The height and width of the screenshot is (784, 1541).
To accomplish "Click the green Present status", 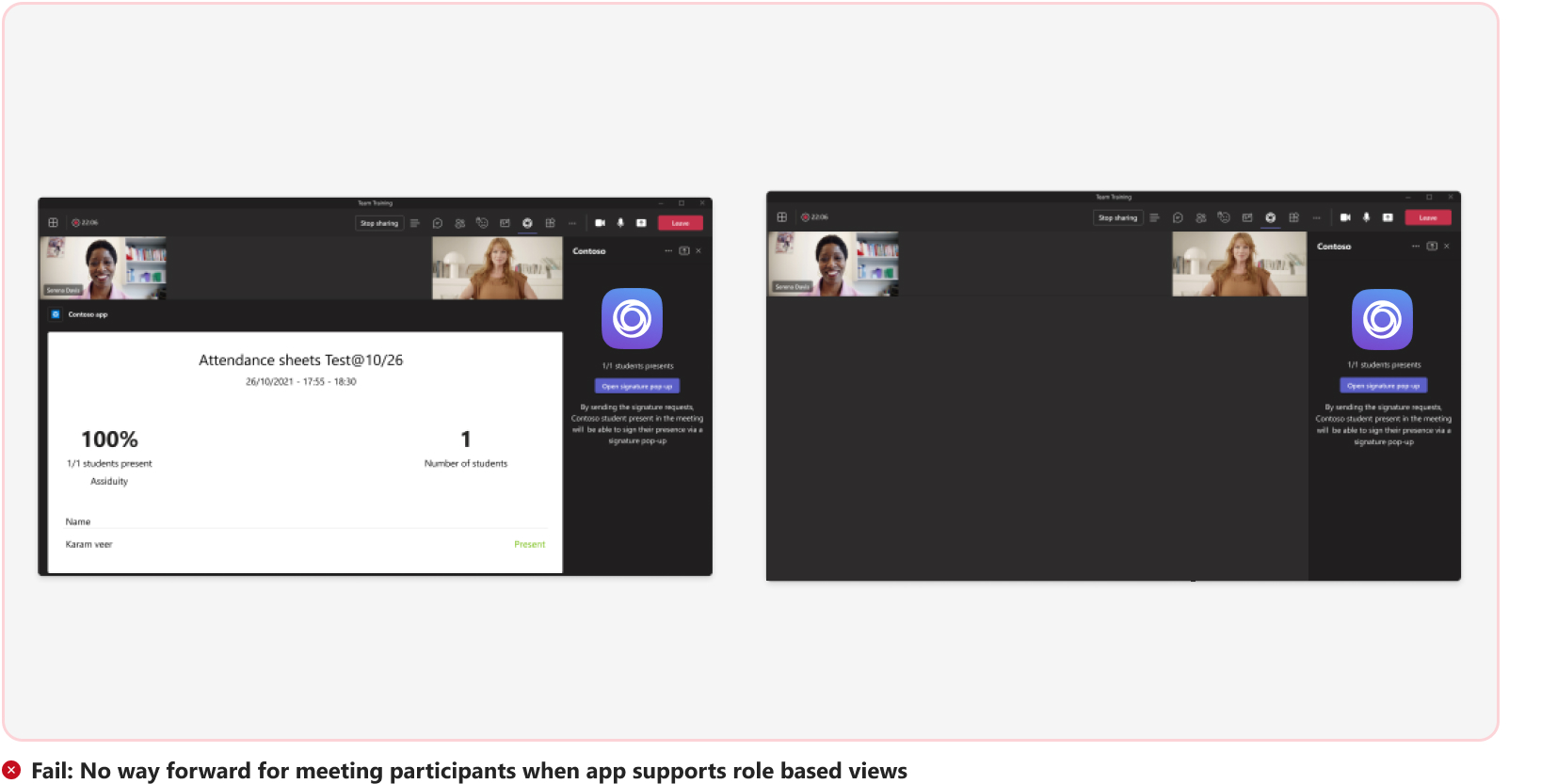I will (x=530, y=544).
